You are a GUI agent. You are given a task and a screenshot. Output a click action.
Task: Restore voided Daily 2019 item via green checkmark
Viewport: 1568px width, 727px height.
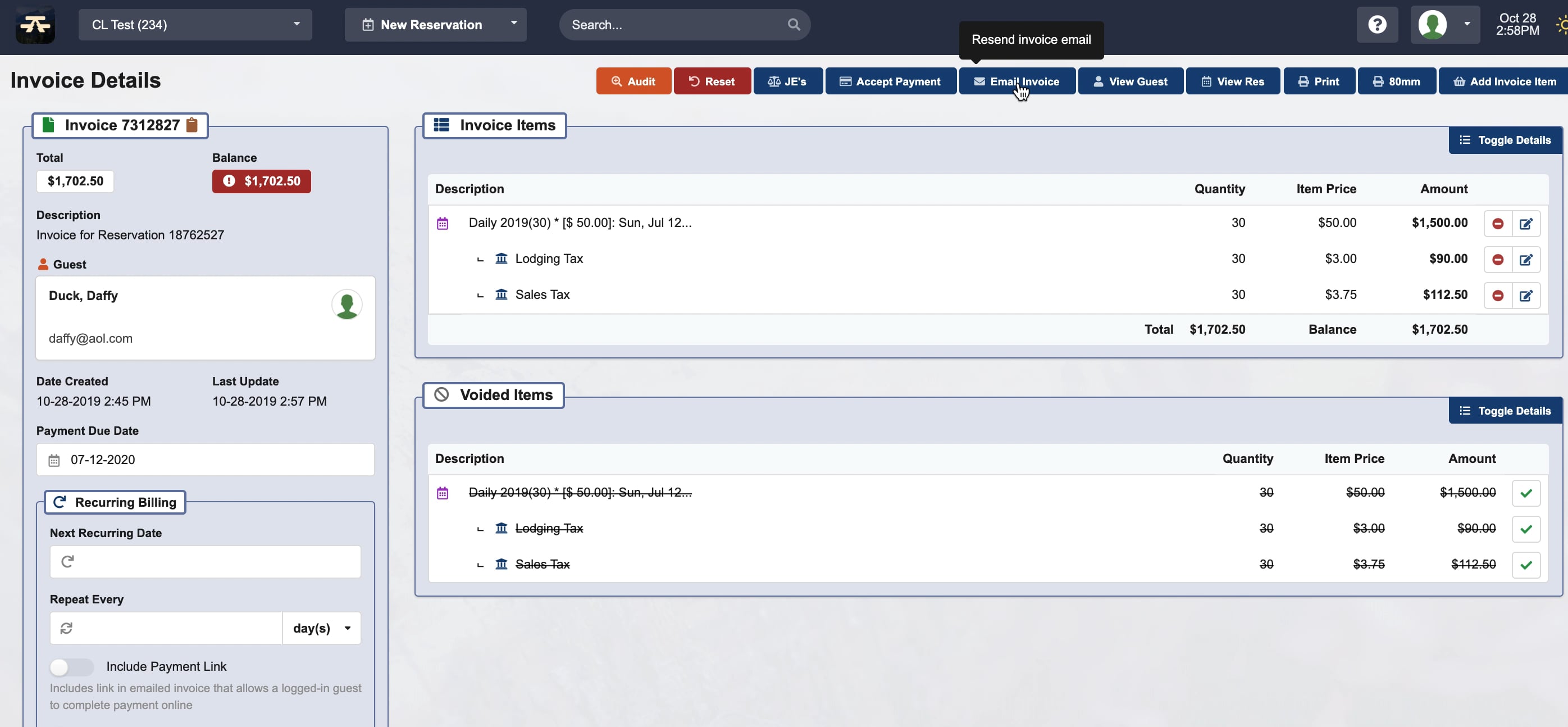coord(1525,493)
